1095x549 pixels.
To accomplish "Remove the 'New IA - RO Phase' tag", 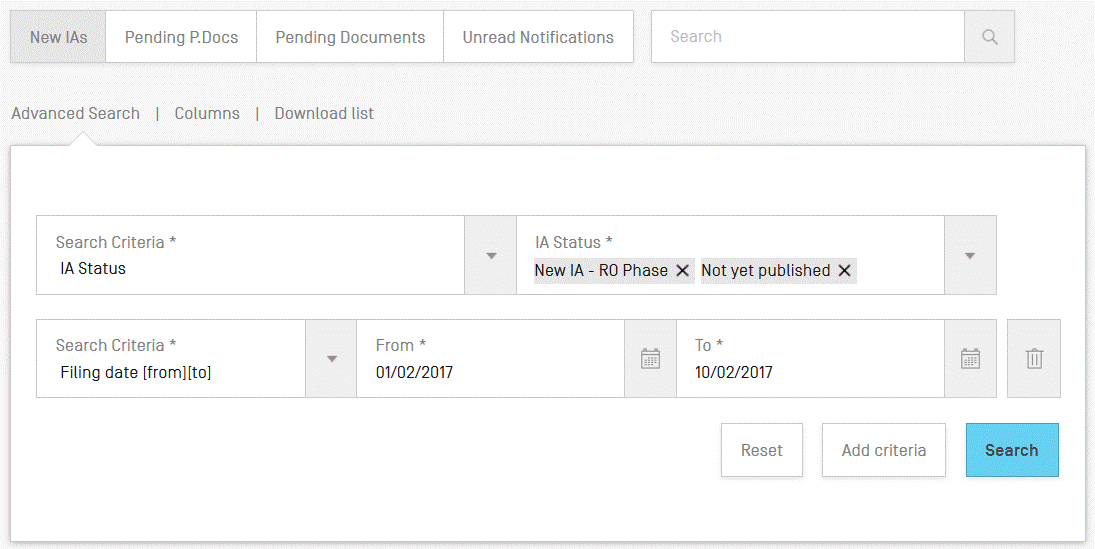I will tap(683, 270).
